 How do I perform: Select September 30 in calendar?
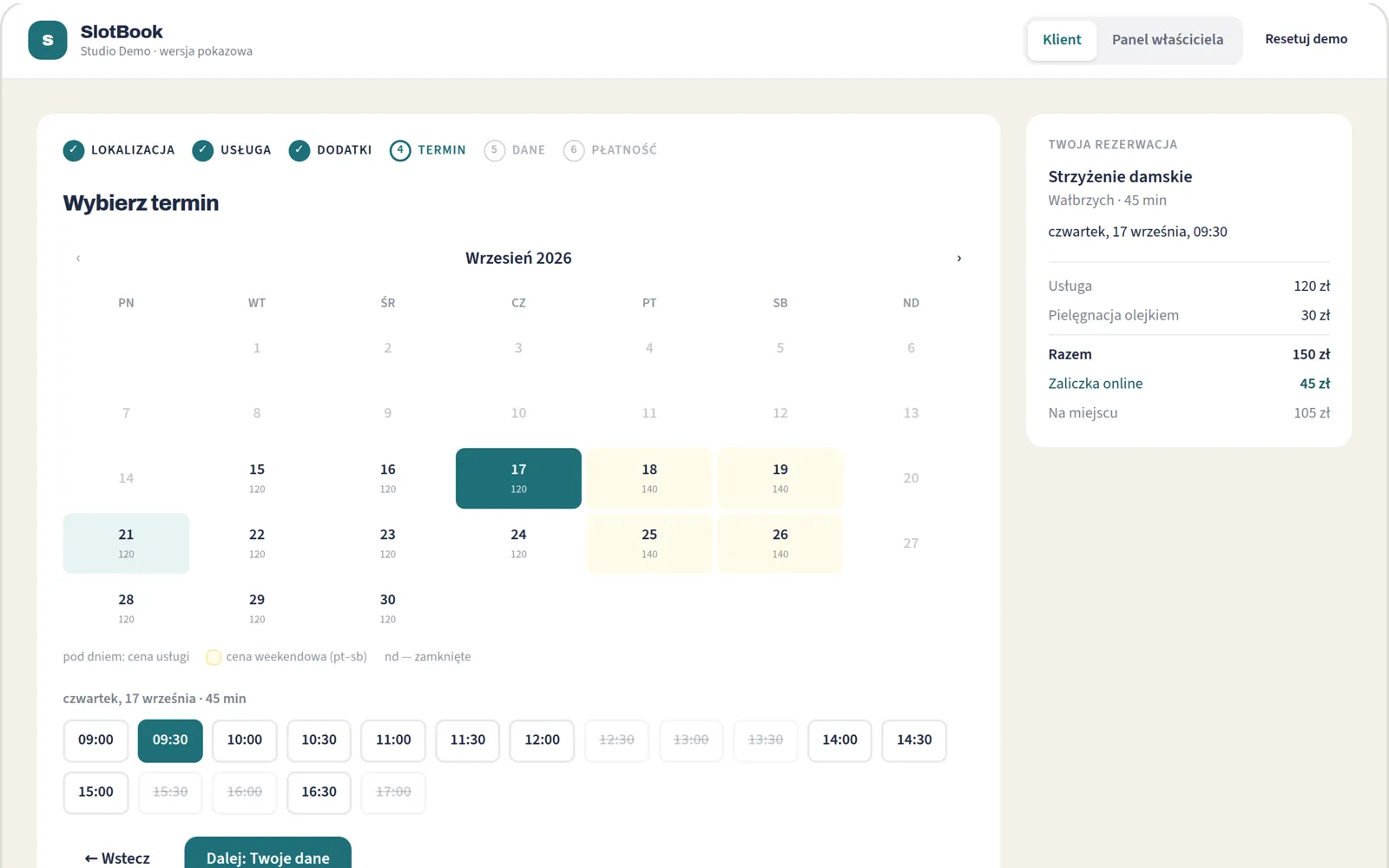tap(388, 608)
